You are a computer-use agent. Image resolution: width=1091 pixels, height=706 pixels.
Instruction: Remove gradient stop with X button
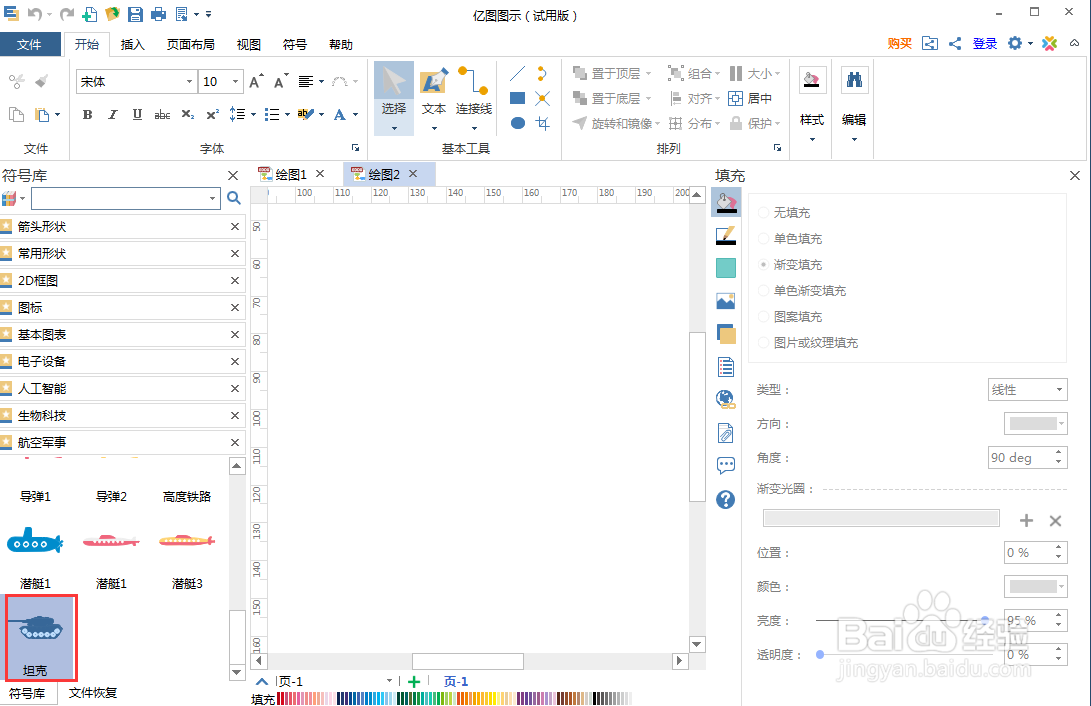tap(1055, 520)
